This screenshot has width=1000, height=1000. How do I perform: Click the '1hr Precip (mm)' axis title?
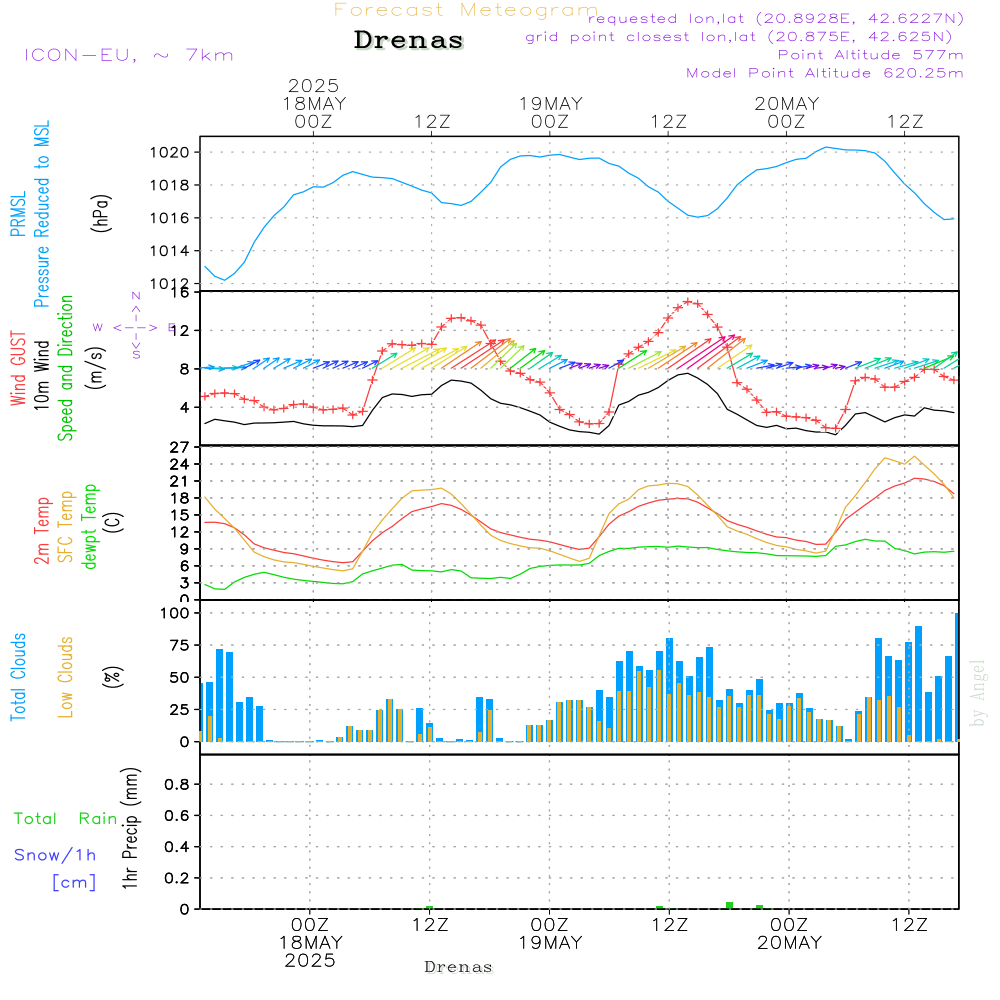[x=131, y=828]
